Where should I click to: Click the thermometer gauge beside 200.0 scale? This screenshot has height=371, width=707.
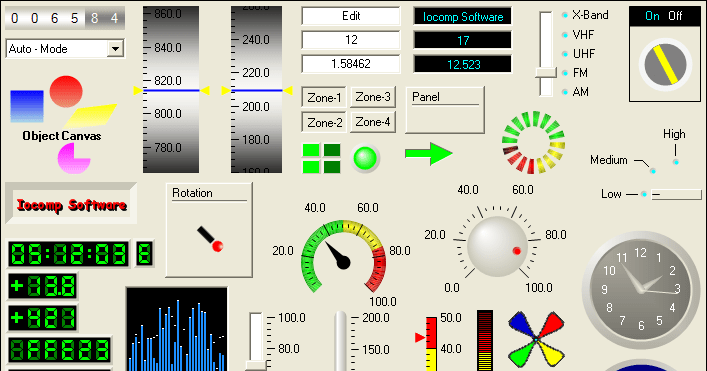click(x=341, y=341)
